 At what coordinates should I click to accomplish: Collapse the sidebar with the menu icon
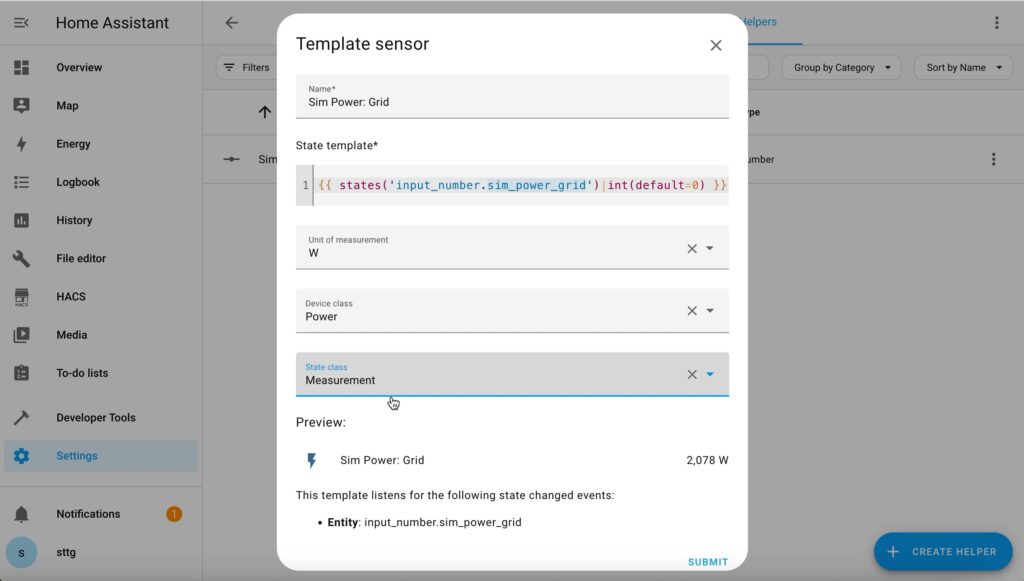(22, 23)
